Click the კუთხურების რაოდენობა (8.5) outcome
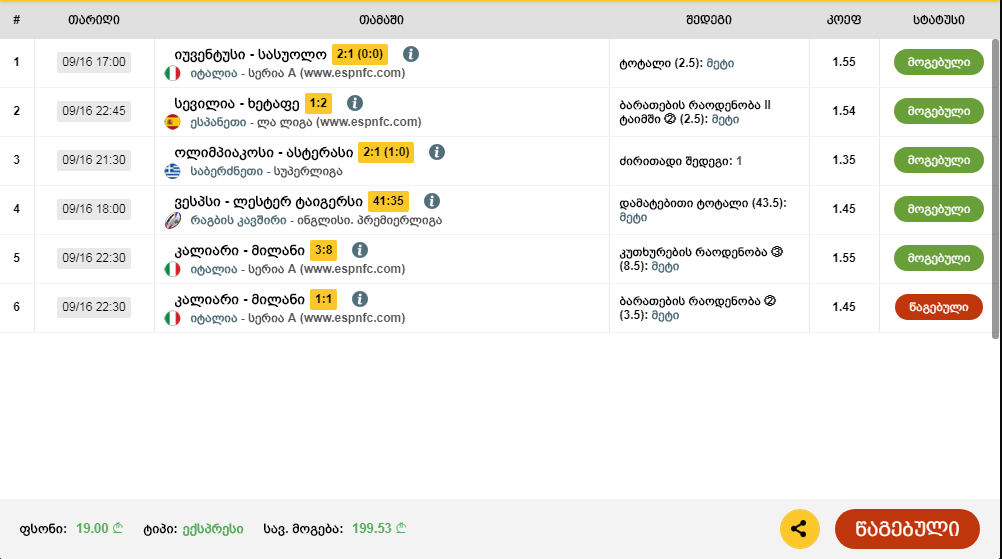 click(x=701, y=259)
